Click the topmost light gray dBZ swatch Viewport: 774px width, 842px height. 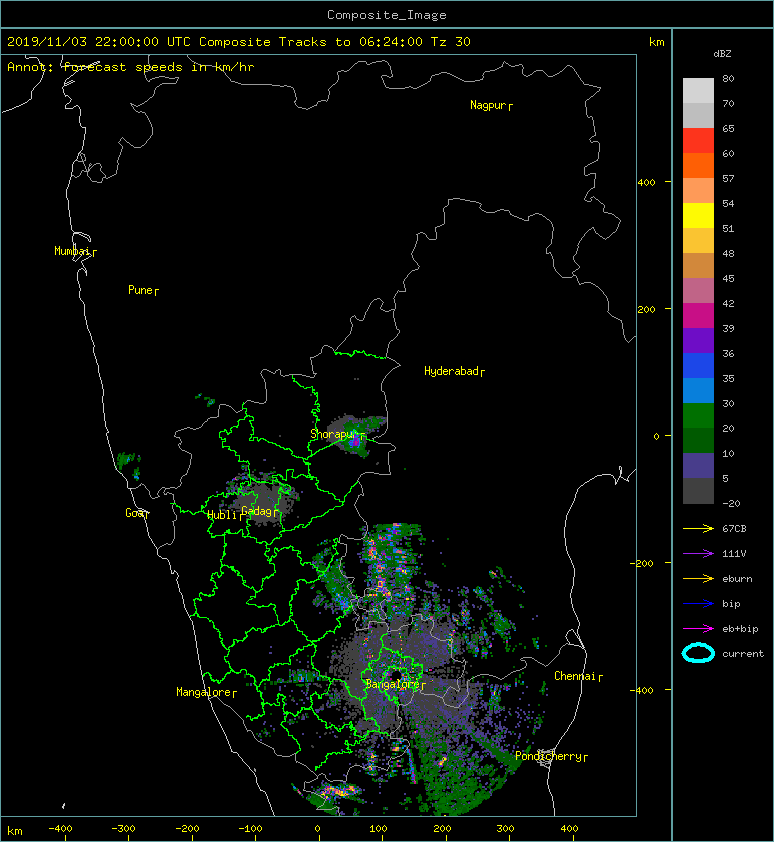(698, 91)
